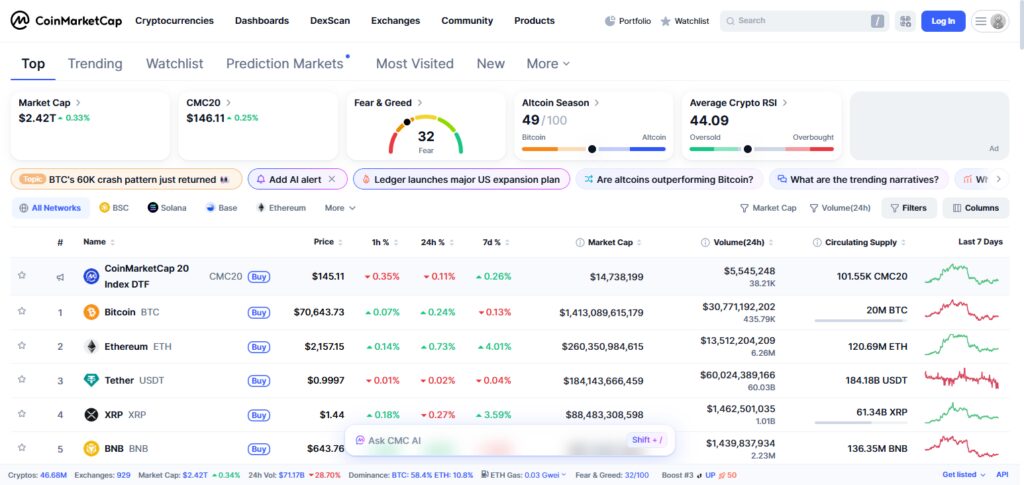Open Average Crypto RSI card chevron

tap(785, 102)
